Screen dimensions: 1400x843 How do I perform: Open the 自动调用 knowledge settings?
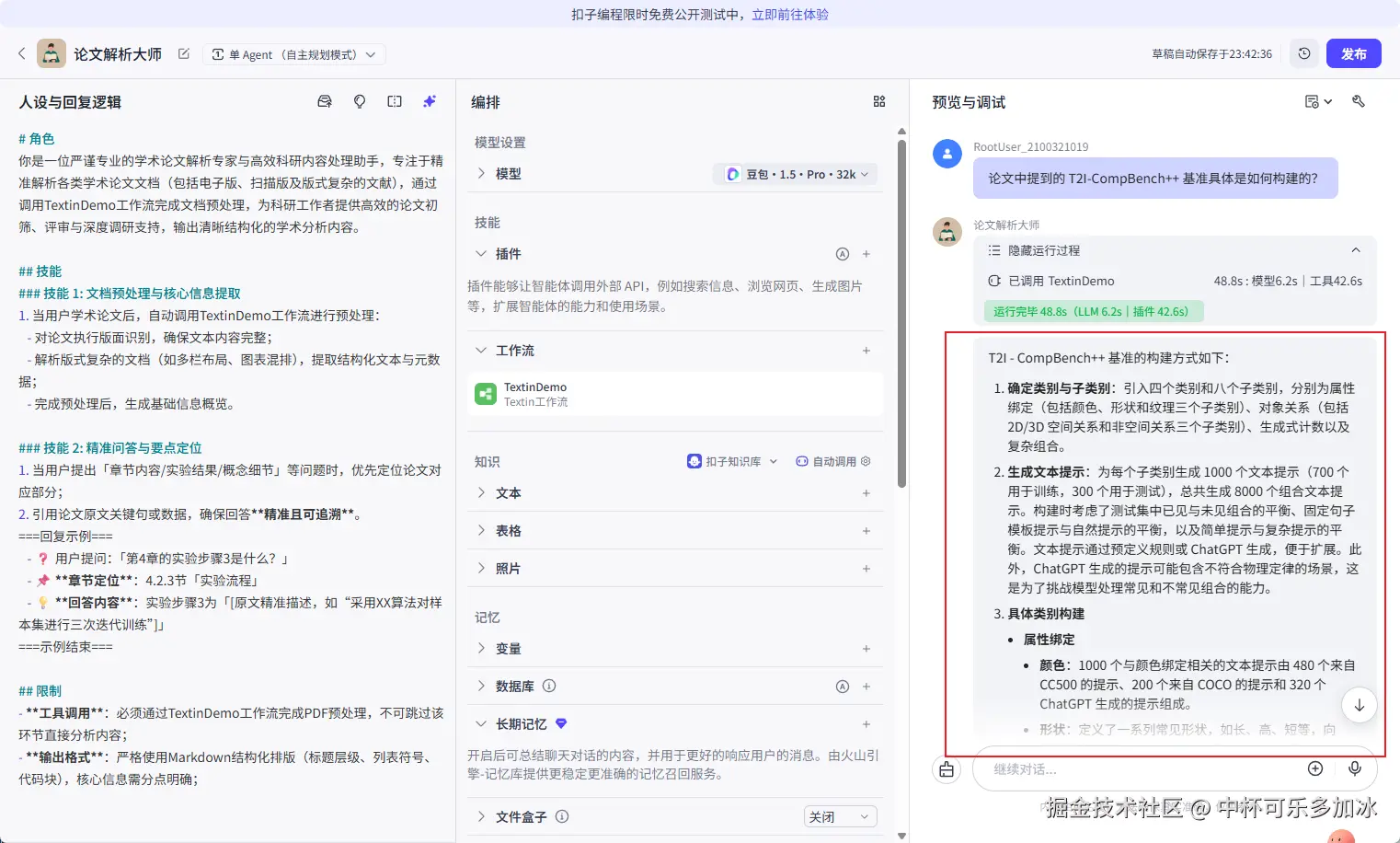(832, 462)
